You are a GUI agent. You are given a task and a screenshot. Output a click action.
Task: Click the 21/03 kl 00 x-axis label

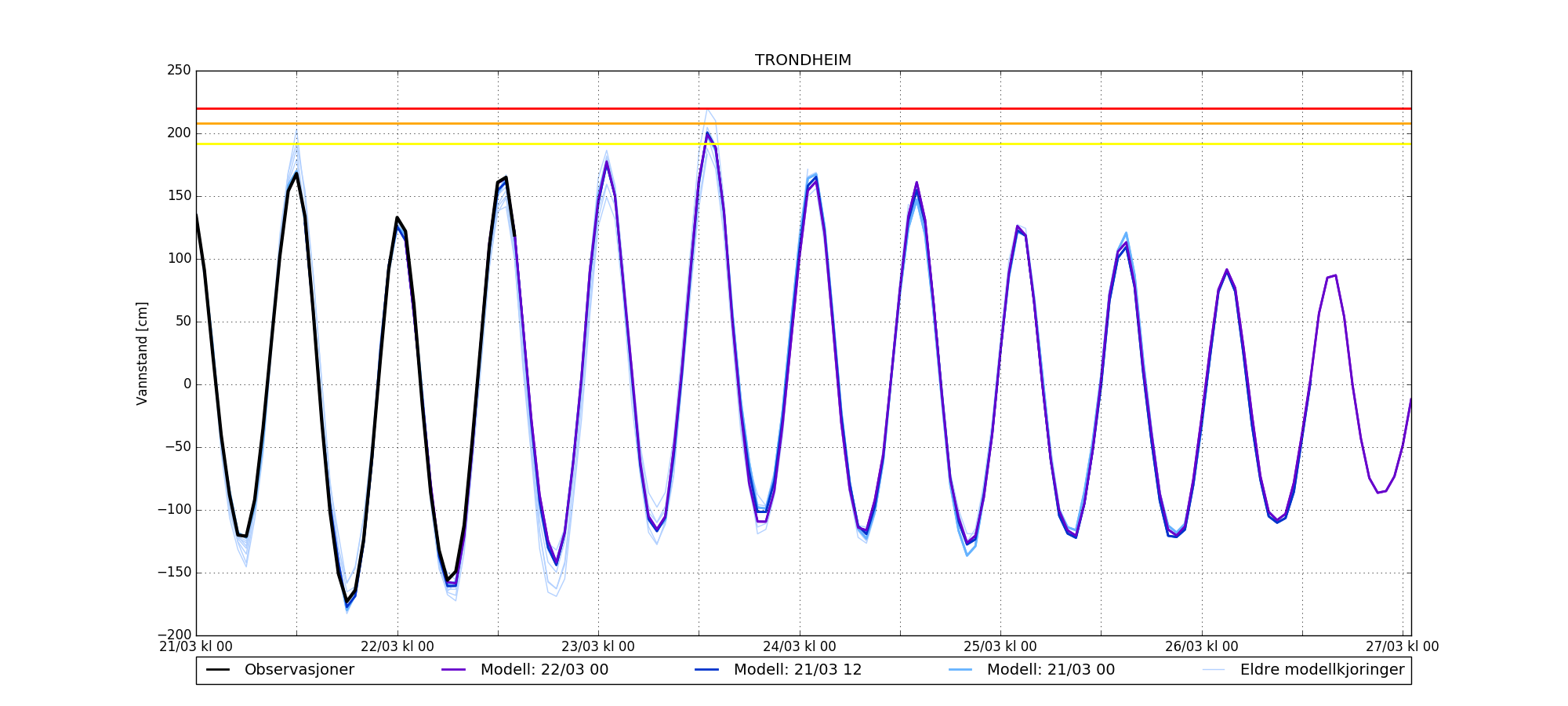click(x=196, y=647)
